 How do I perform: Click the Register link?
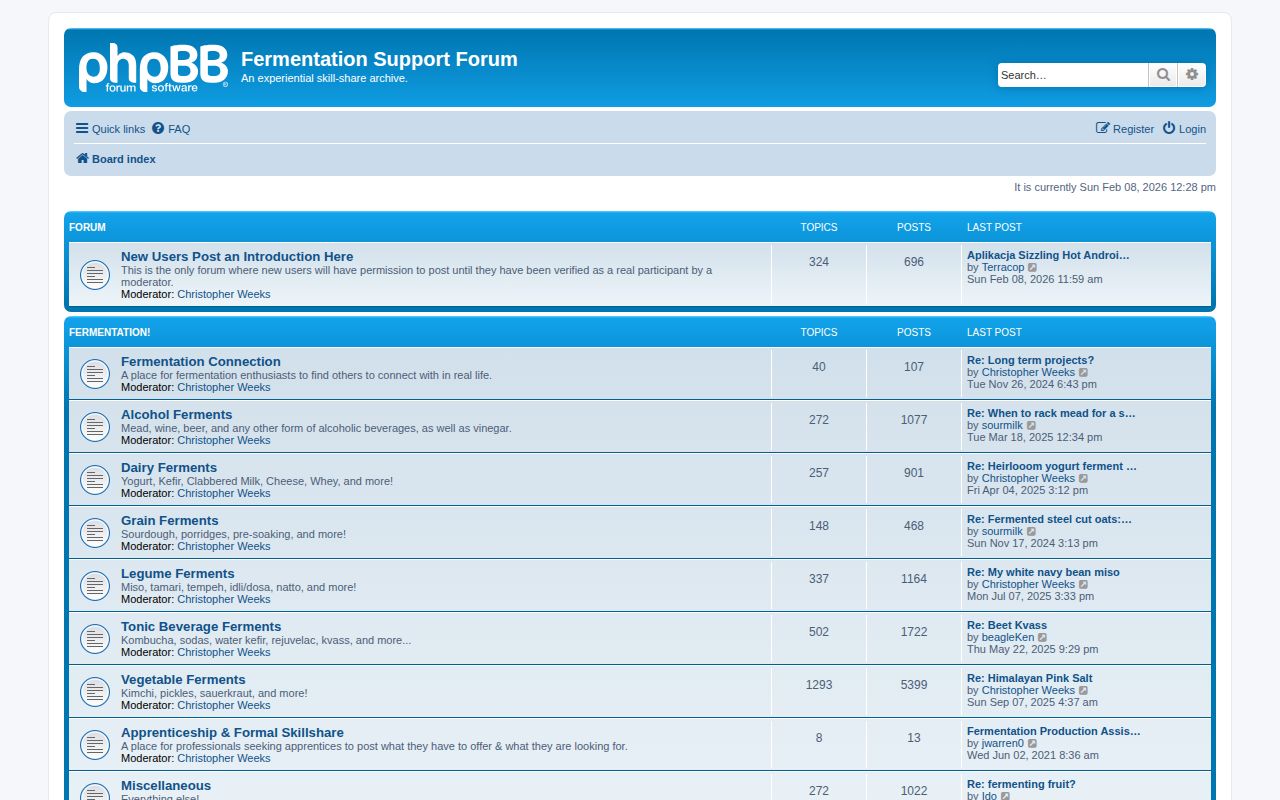[x=1133, y=128]
